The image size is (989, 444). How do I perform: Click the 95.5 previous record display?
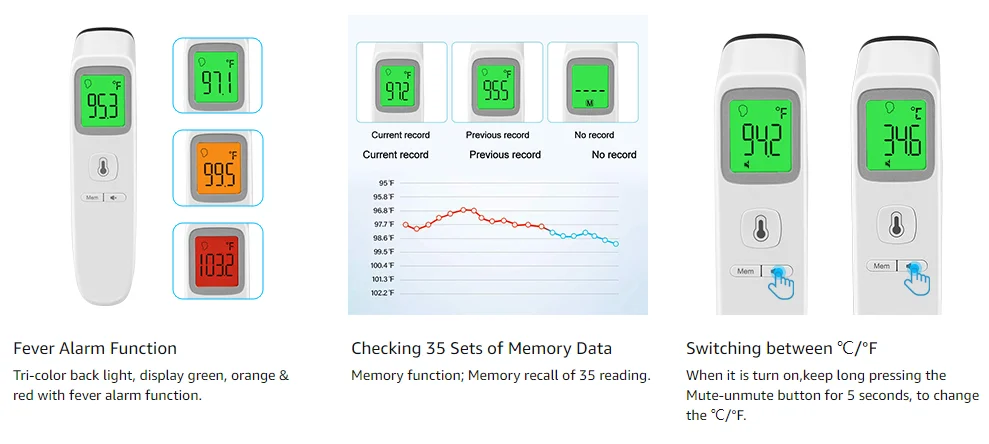496,87
